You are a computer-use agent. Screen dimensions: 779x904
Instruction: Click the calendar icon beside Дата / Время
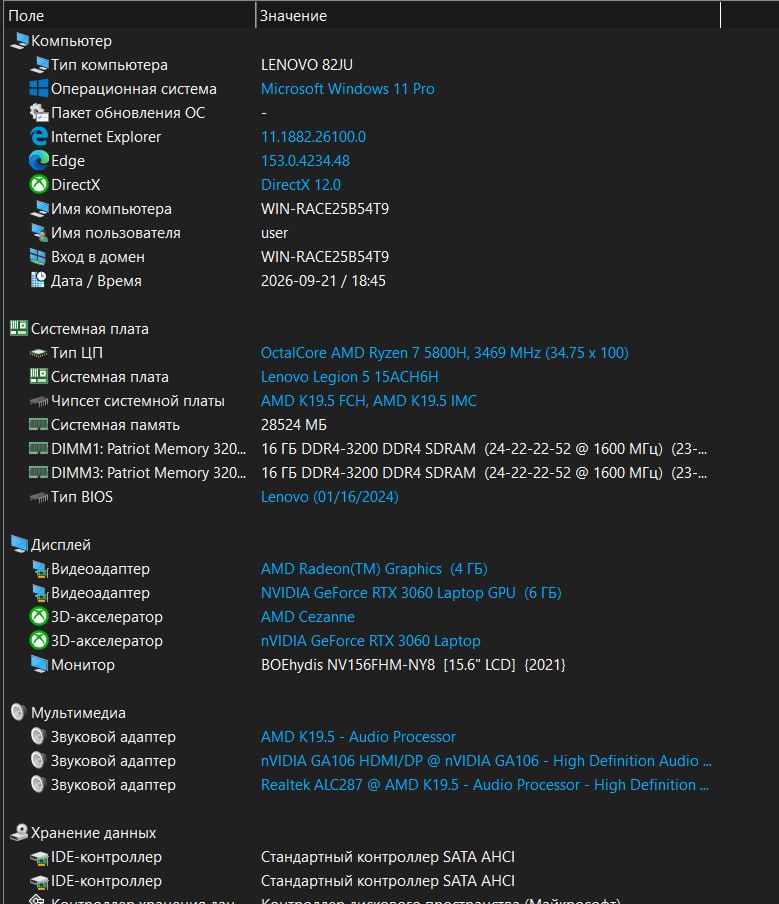[39, 280]
